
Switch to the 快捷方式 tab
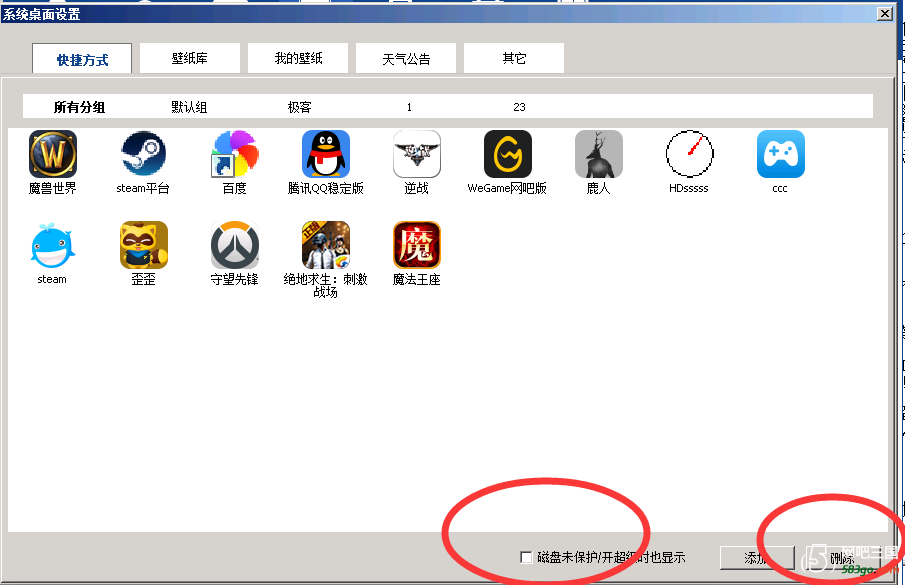pyautogui.click(x=82, y=59)
